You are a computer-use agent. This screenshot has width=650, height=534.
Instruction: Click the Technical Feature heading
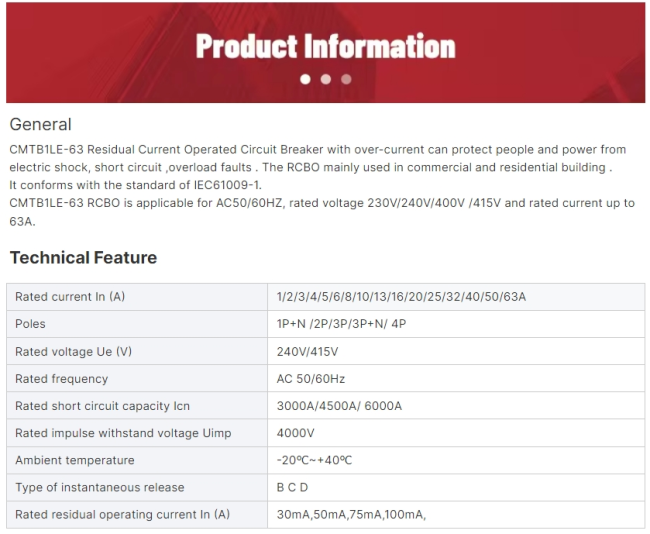[83, 257]
